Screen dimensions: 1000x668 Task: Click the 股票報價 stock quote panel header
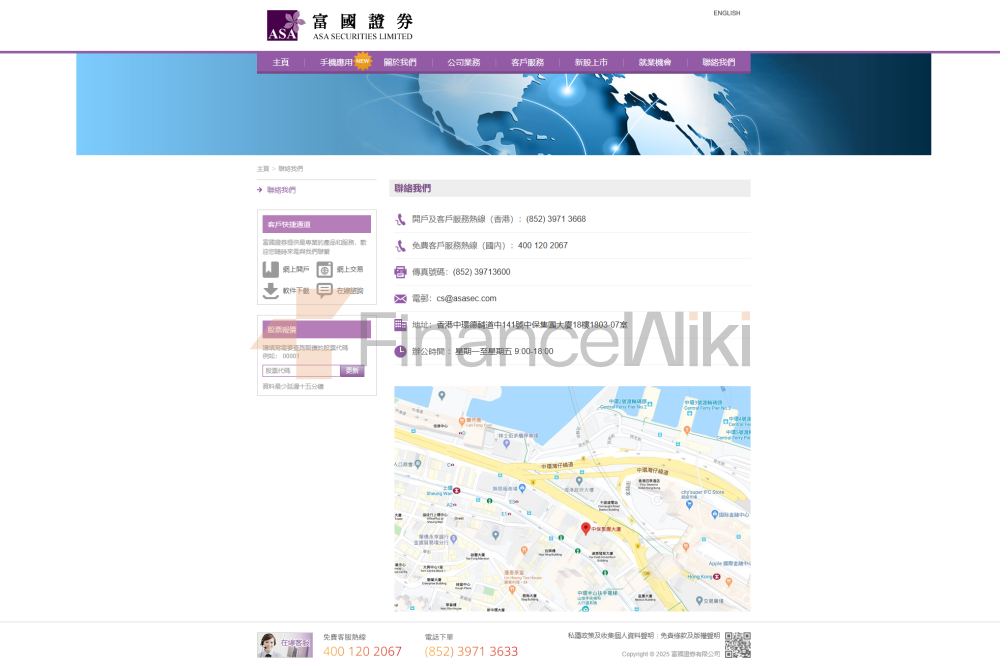316,329
